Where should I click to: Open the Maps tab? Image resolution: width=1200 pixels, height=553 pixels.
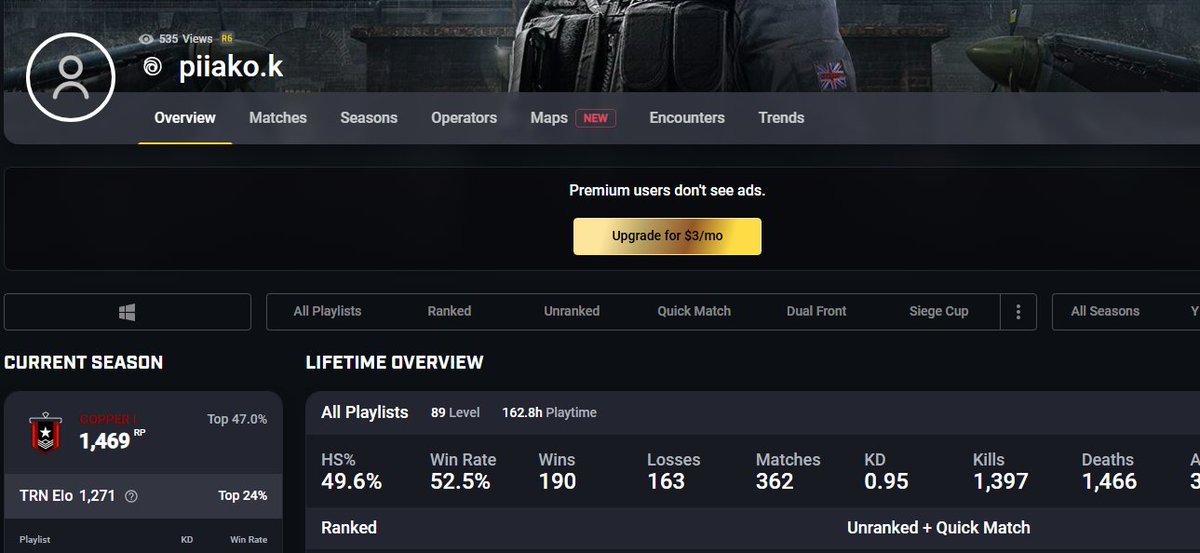(x=549, y=118)
